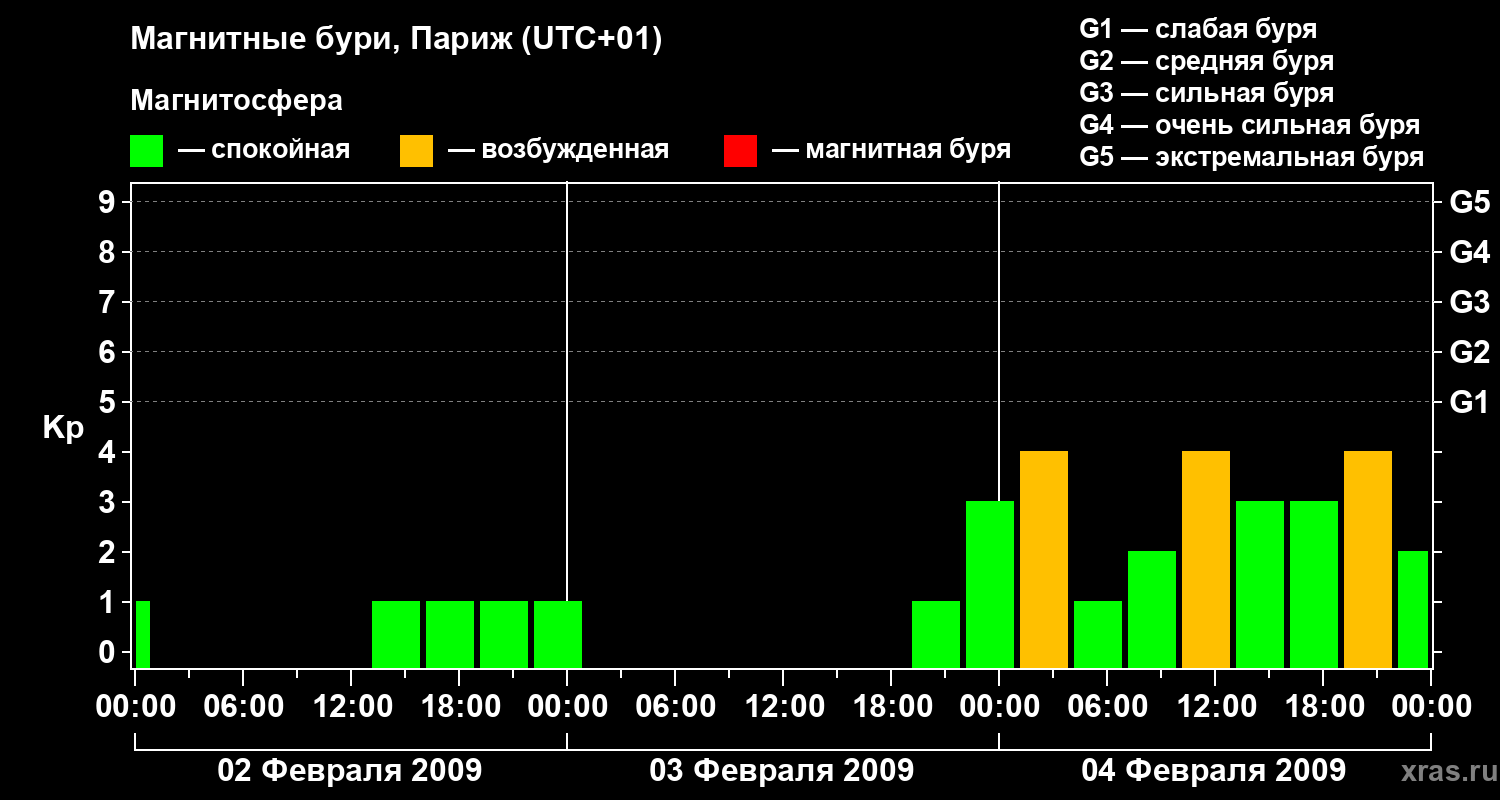The width and height of the screenshot is (1500, 800).
Task: Click the line G4 — очень сильная буря
Action: (x=1249, y=125)
